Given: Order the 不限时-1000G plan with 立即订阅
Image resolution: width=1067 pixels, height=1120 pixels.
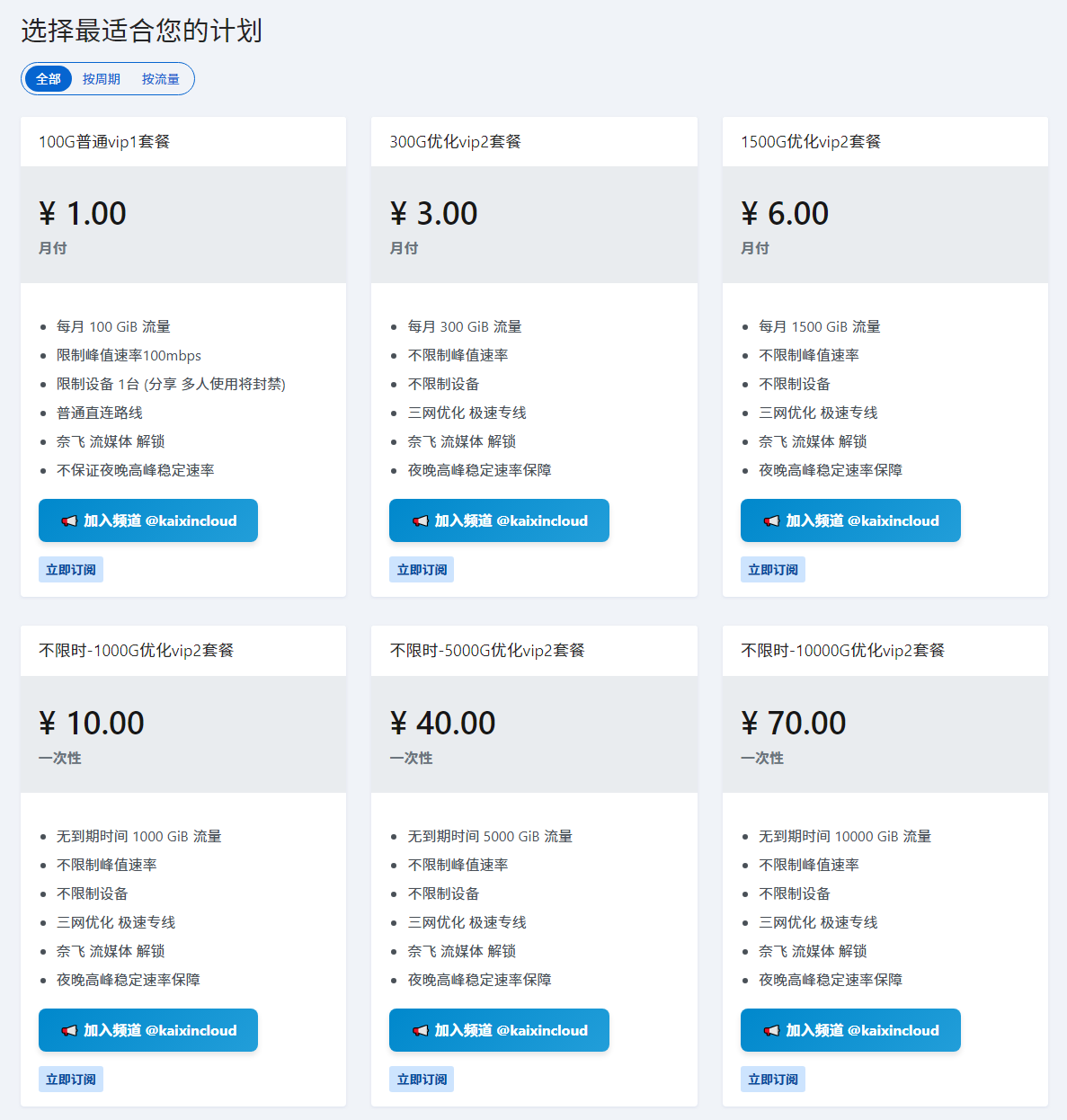Looking at the screenshot, I should (71, 1080).
